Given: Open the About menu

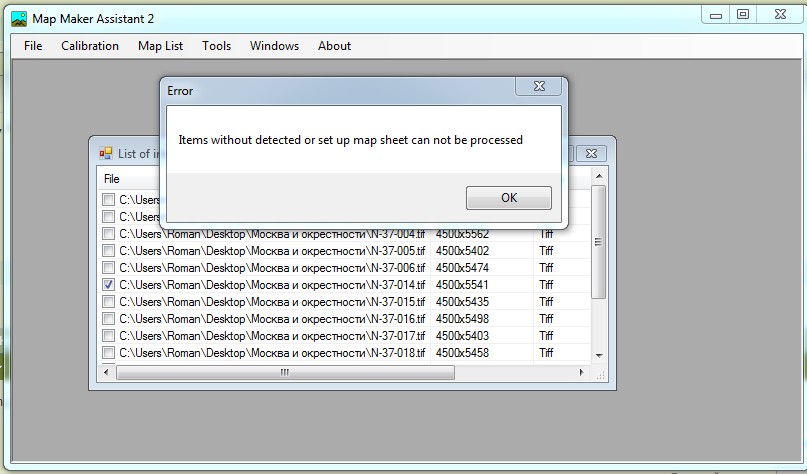Looking at the screenshot, I should click(334, 46).
